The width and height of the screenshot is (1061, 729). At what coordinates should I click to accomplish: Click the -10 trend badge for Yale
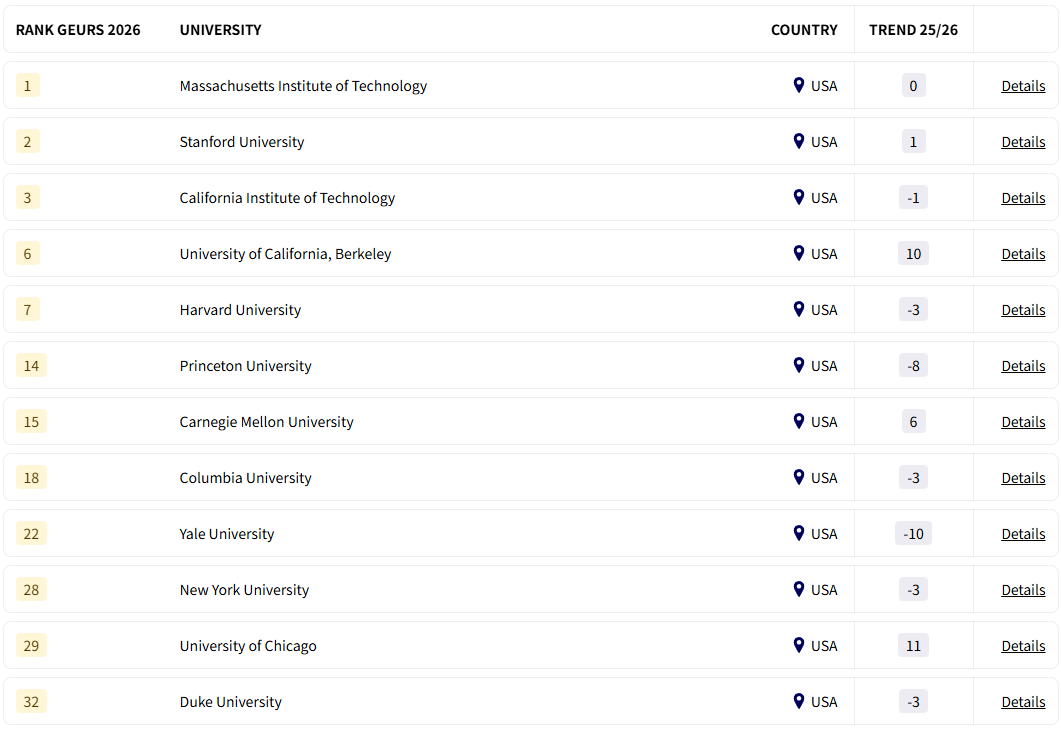pyautogui.click(x=913, y=533)
